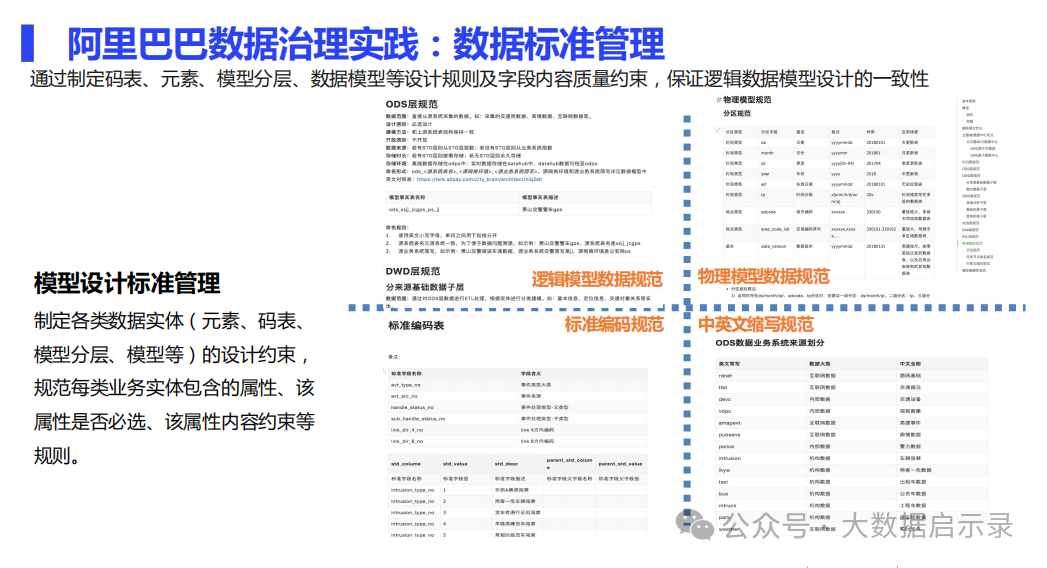Click the parent_std_value header cell

(x=620, y=463)
